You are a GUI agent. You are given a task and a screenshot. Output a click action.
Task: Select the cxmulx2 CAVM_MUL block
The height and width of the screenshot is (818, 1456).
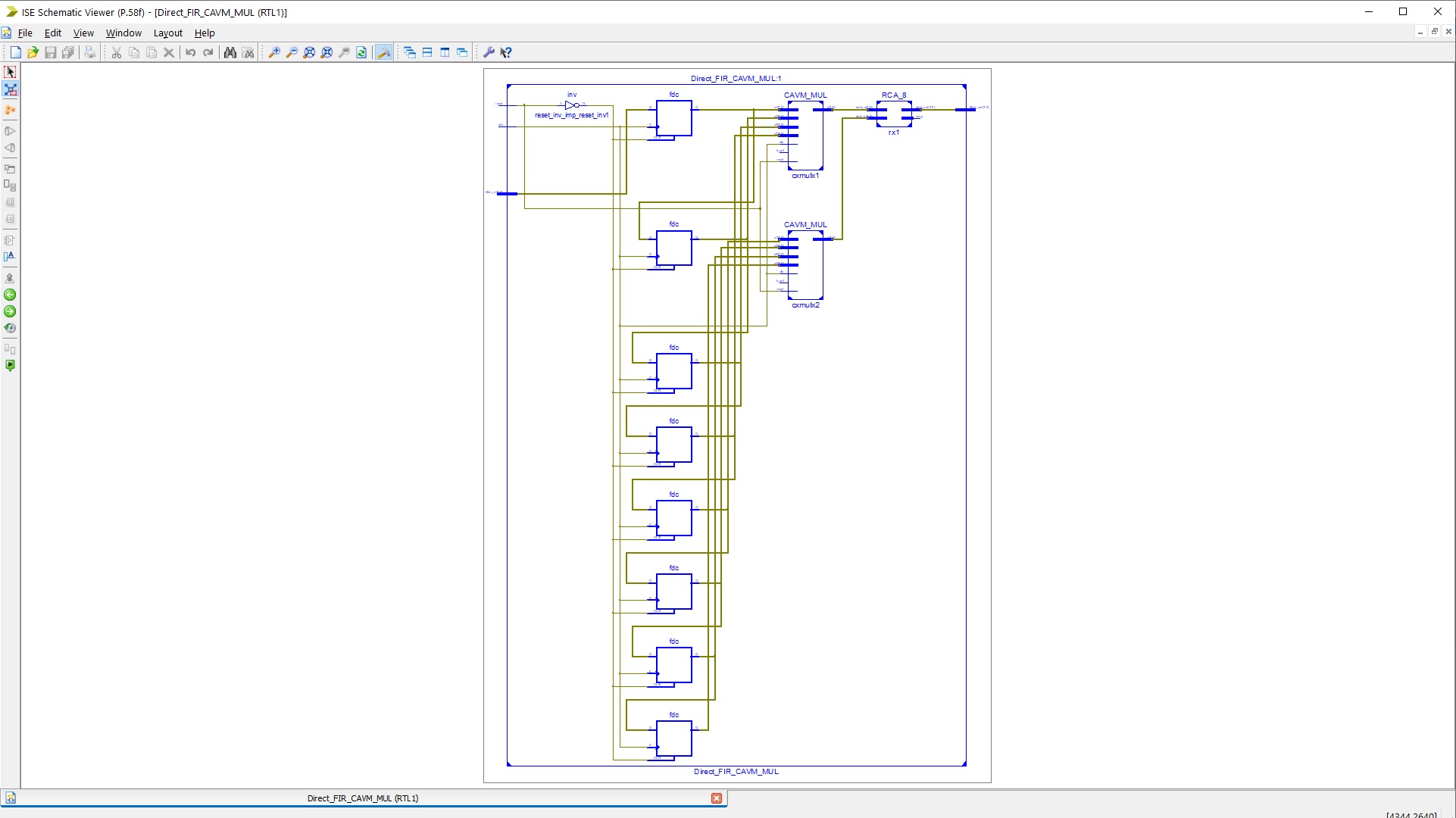coord(805,265)
